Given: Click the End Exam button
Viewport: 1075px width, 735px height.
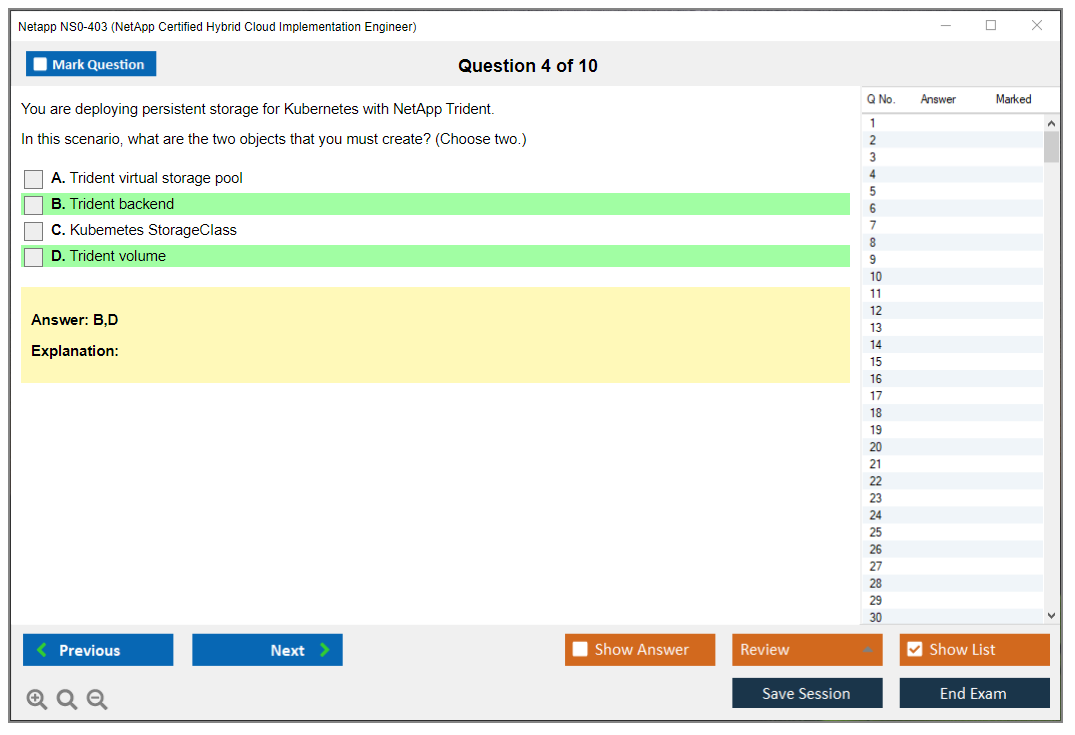Looking at the screenshot, I should click(974, 693).
